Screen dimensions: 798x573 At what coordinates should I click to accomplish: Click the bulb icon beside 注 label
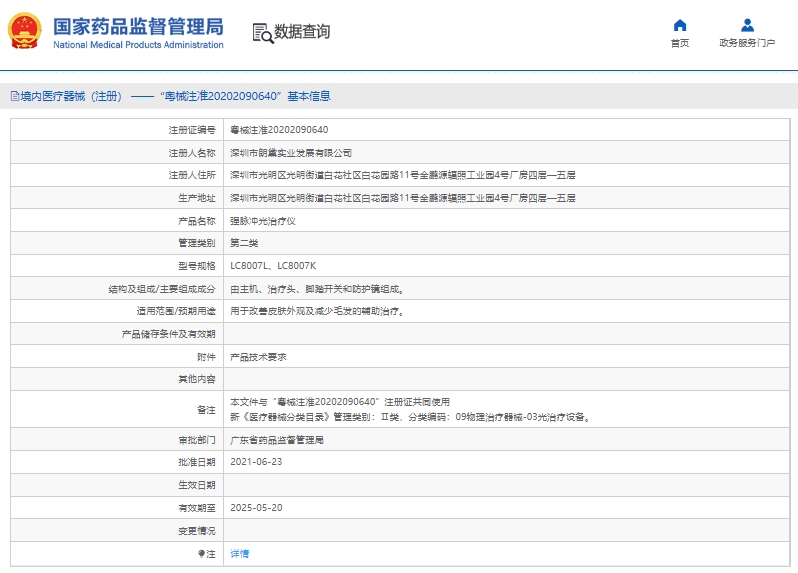(202, 554)
